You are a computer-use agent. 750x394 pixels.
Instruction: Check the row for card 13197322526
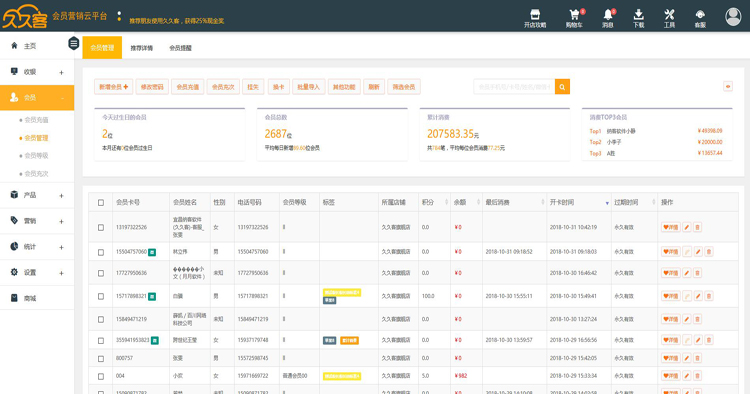[x=101, y=228]
